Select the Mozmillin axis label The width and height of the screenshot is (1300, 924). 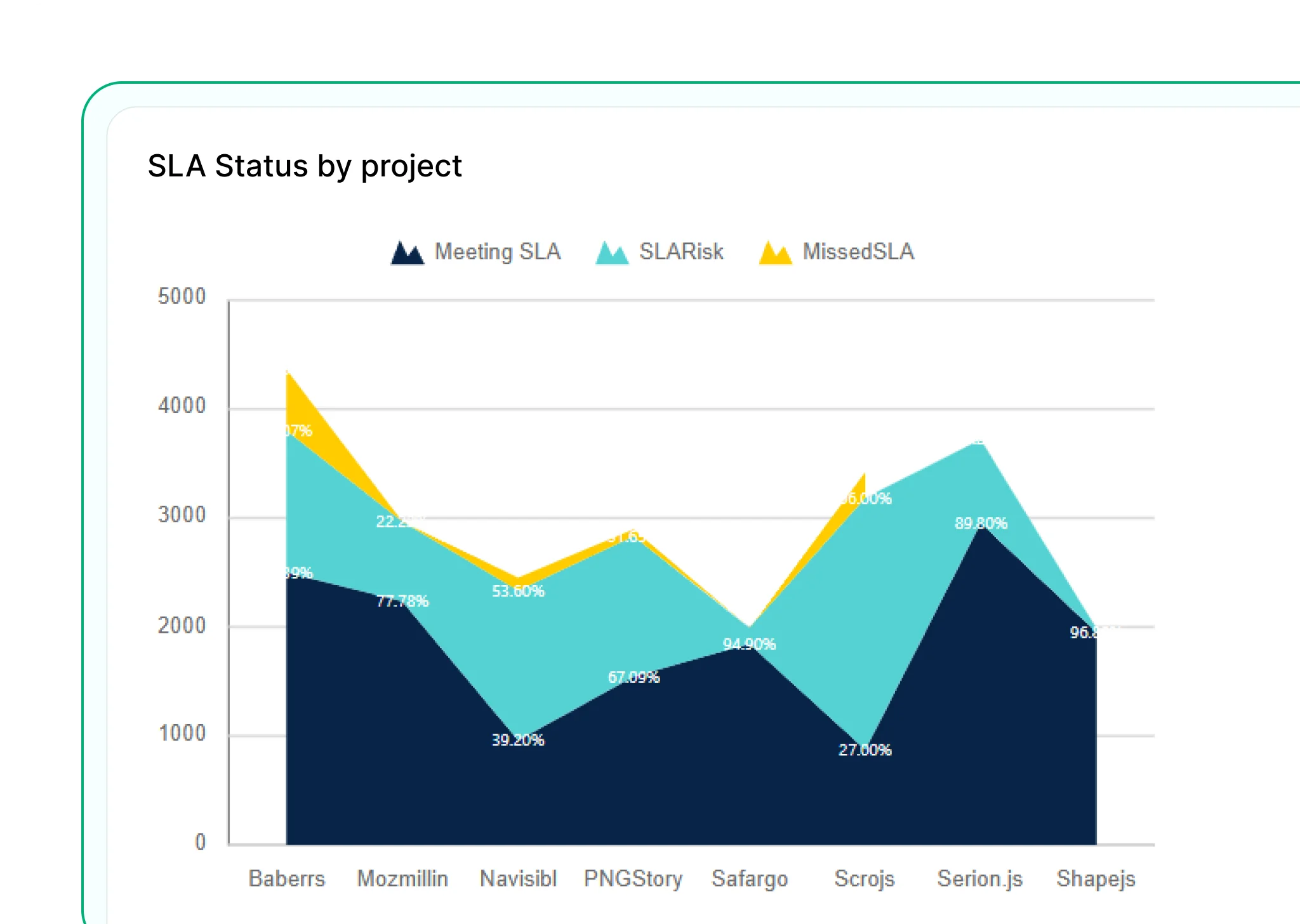coord(402,878)
